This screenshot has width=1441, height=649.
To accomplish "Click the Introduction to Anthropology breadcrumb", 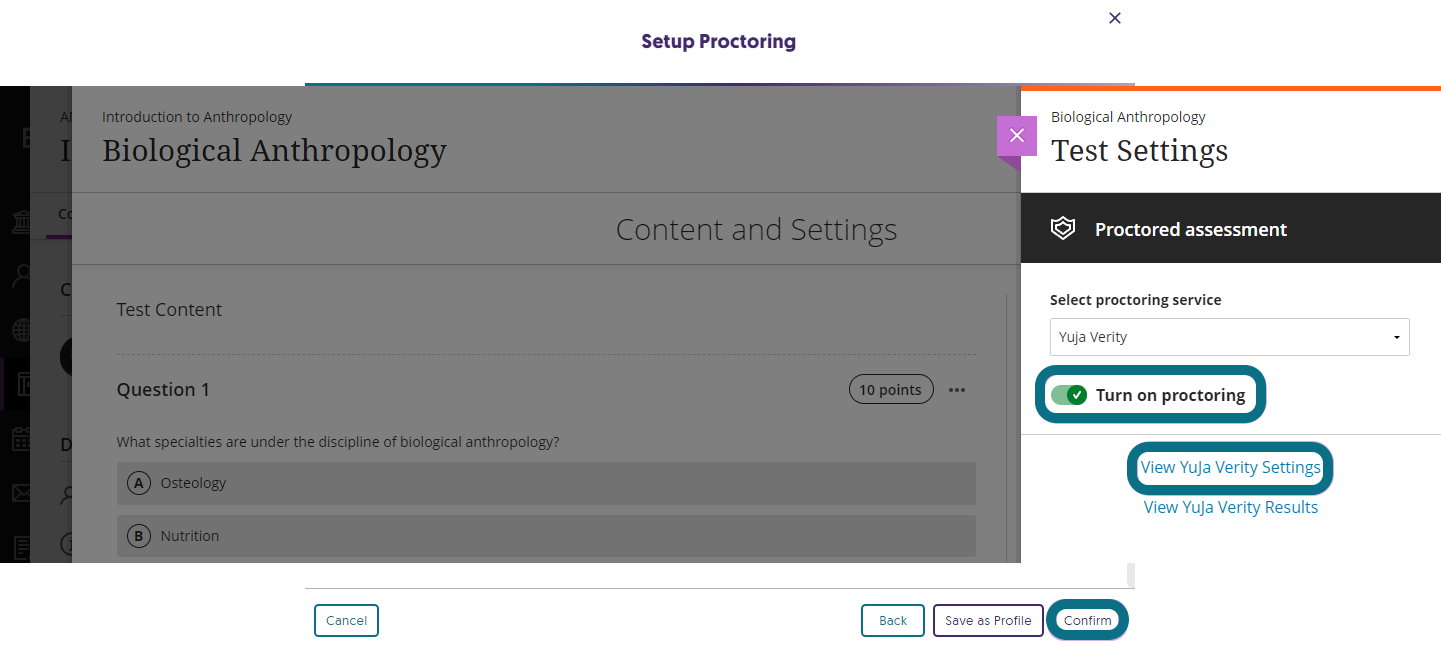I will 197,117.
